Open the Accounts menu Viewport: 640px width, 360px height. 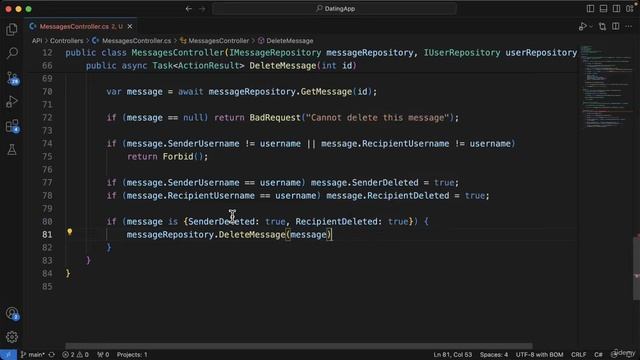click(x=12, y=313)
